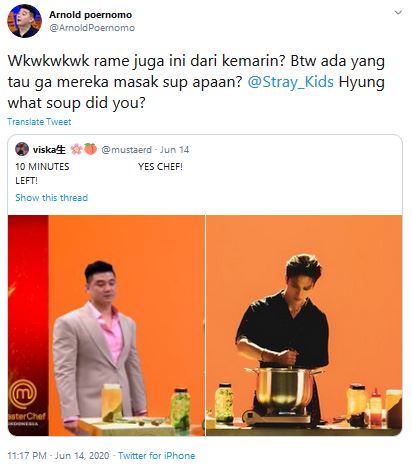Click the flower emoji beside viska

tap(76, 149)
